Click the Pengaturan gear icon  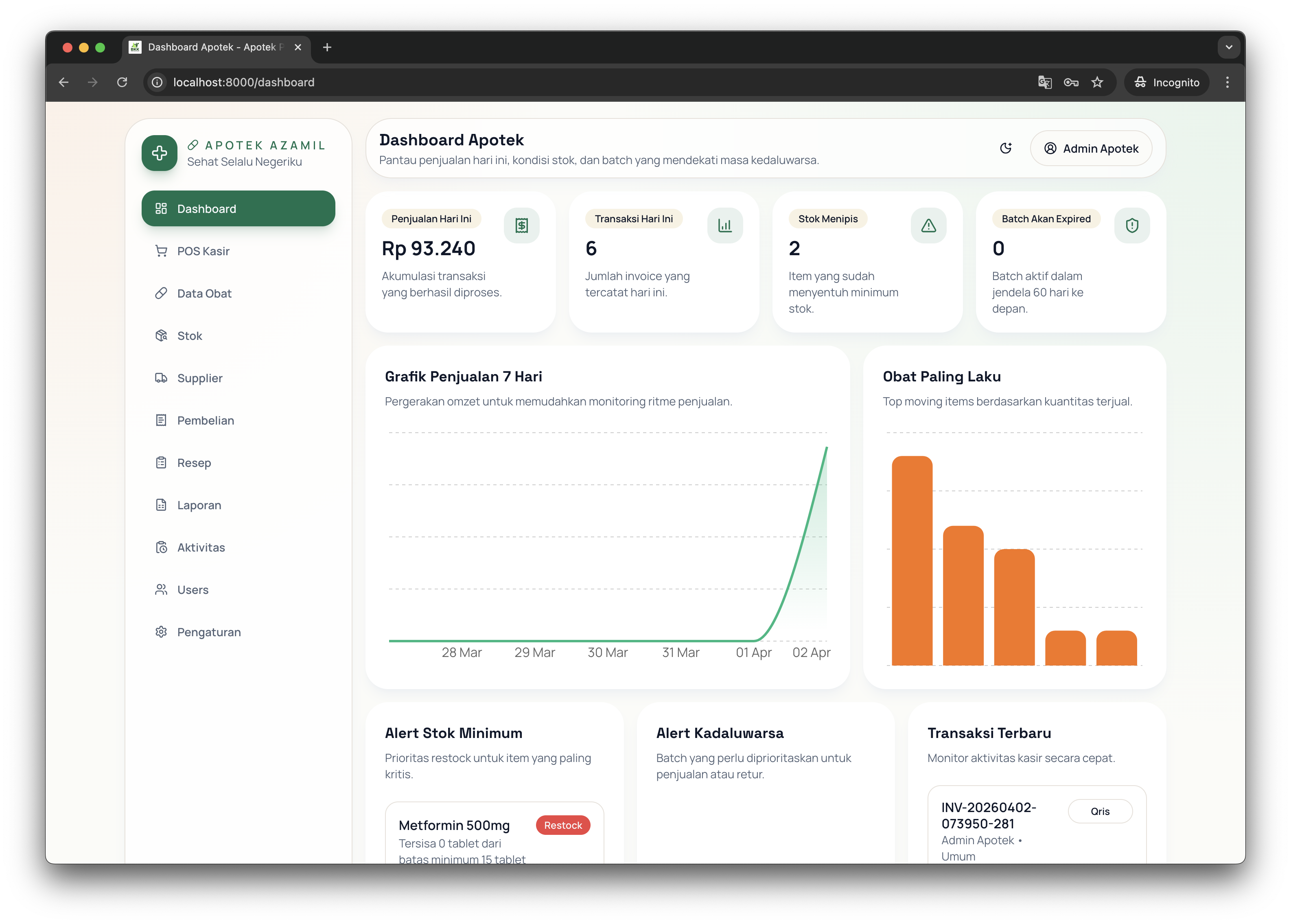(162, 632)
